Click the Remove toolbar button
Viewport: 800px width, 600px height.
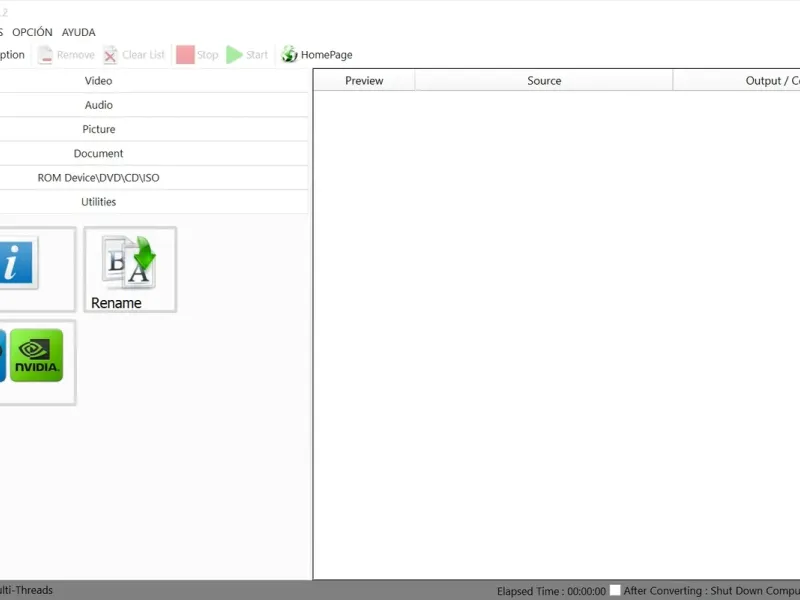[66, 55]
